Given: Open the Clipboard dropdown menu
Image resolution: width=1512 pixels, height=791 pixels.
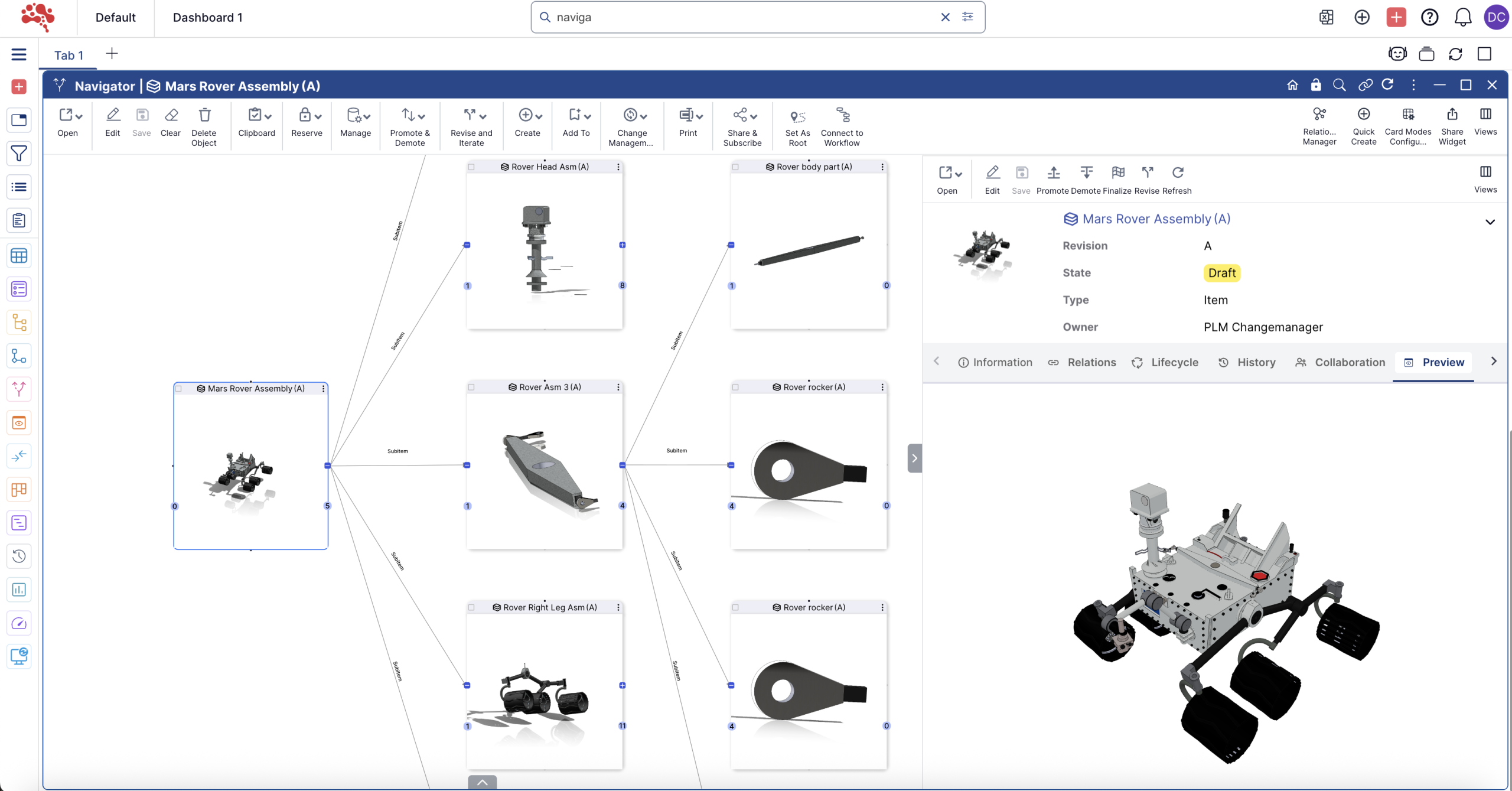Looking at the screenshot, I should coord(268,116).
